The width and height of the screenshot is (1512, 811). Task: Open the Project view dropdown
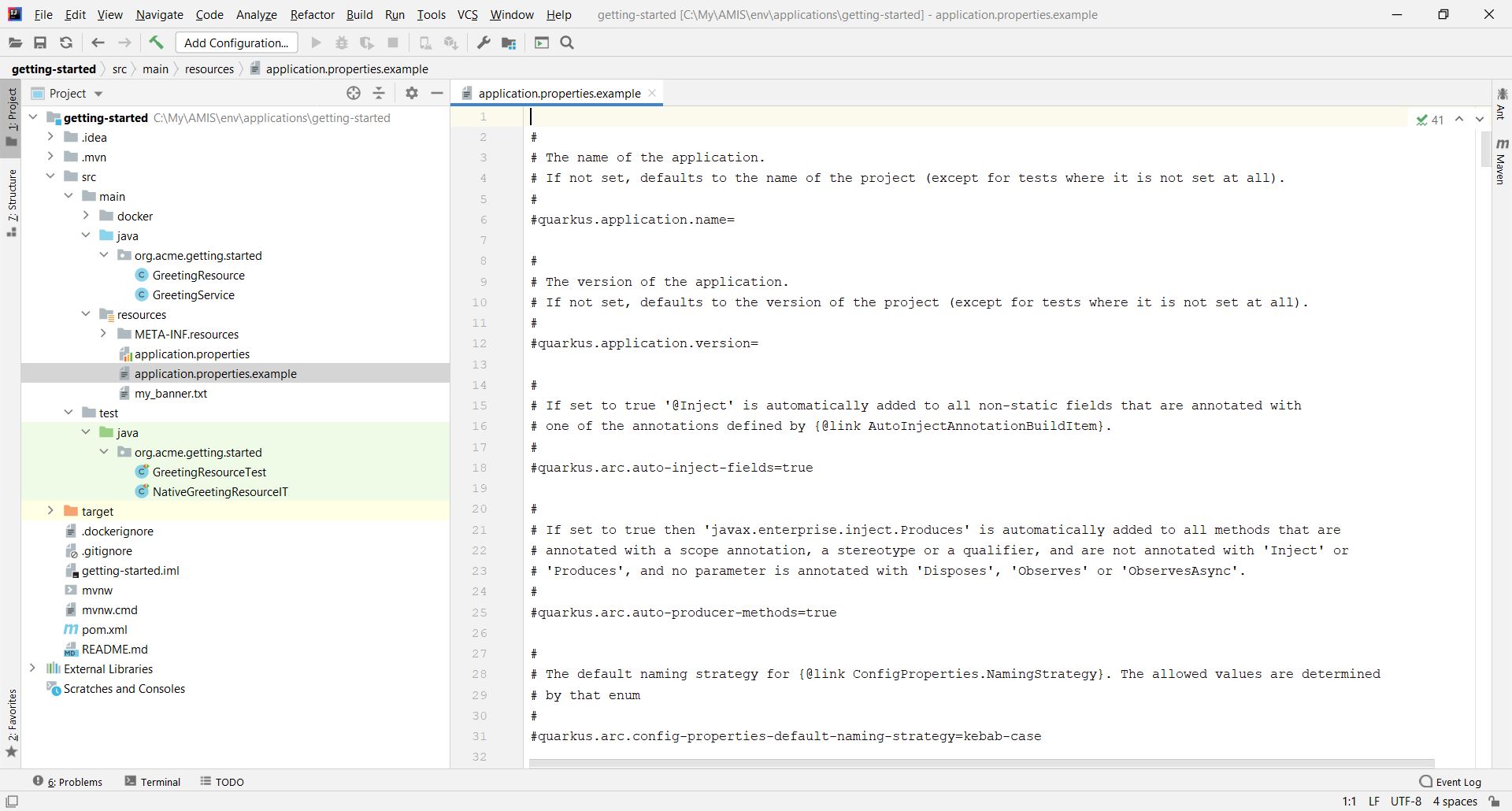click(x=98, y=94)
